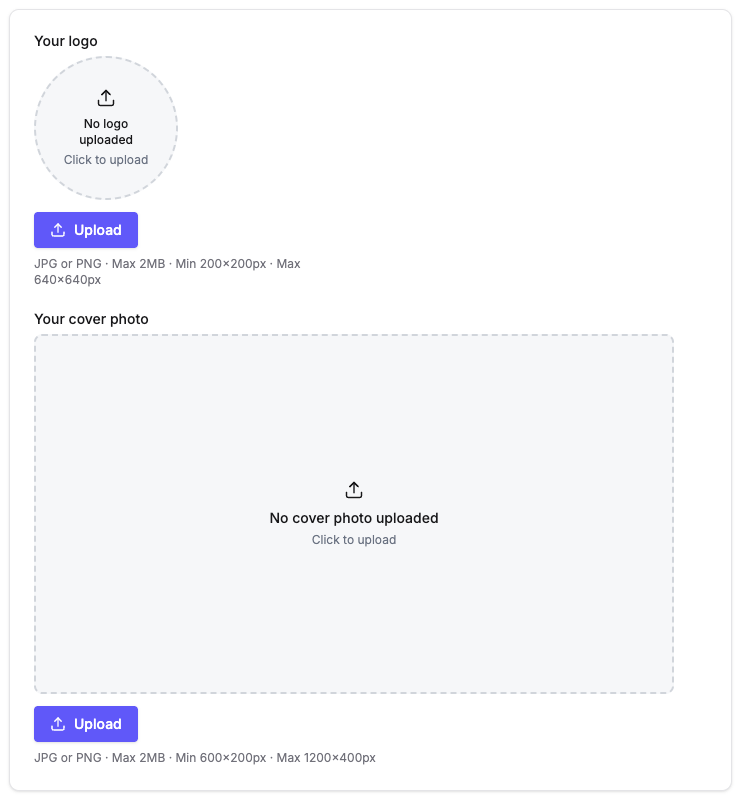Click the 'Your logo' heading label
This screenshot has height=802, width=742.
coord(66,41)
